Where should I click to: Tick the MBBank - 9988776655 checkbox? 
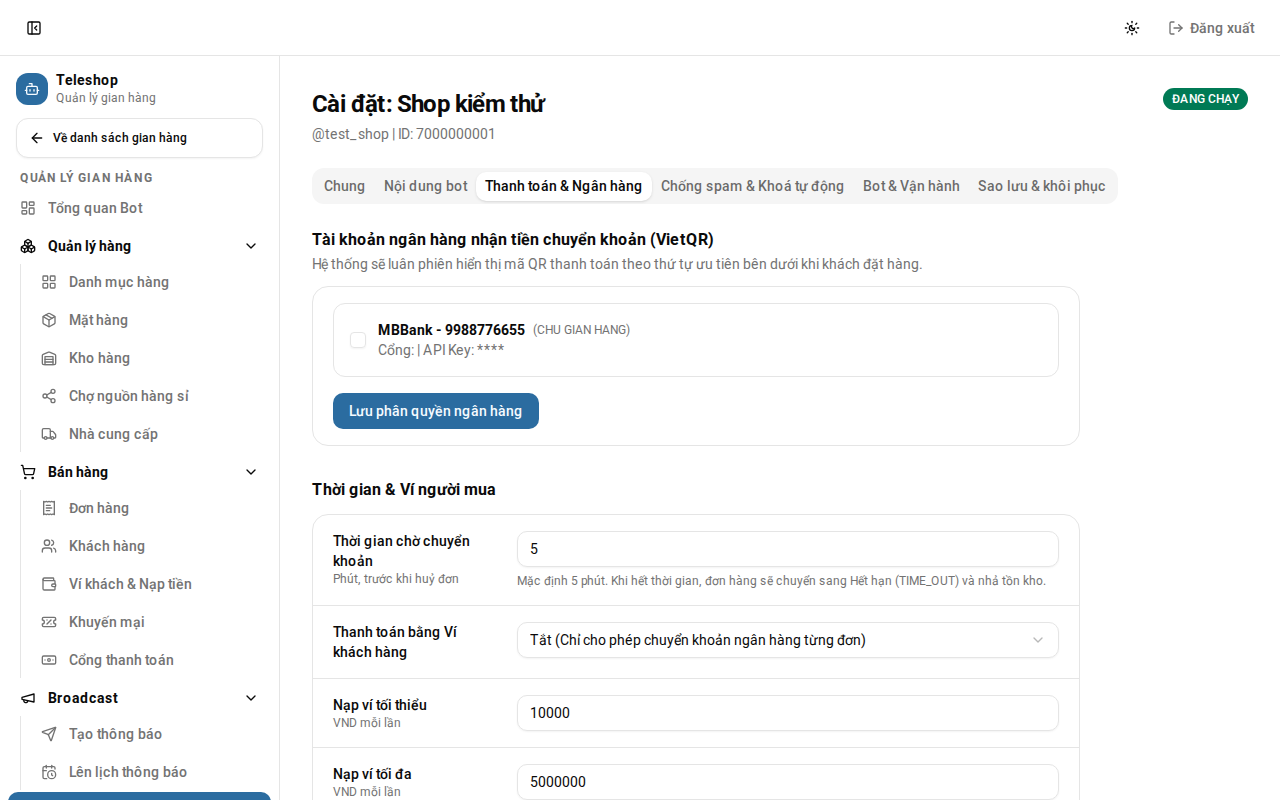[x=358, y=340]
